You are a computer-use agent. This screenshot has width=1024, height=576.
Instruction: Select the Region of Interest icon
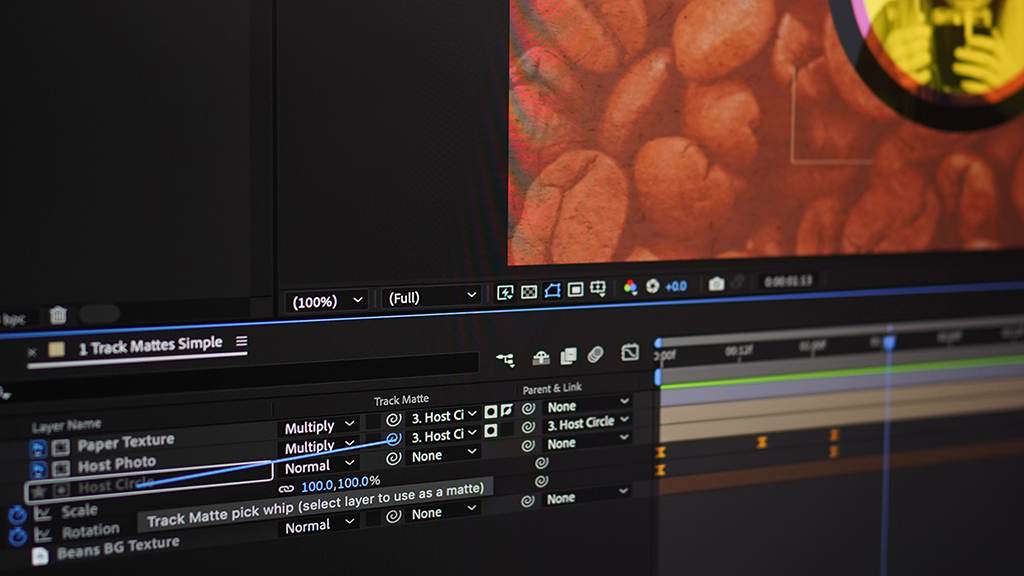click(x=575, y=289)
